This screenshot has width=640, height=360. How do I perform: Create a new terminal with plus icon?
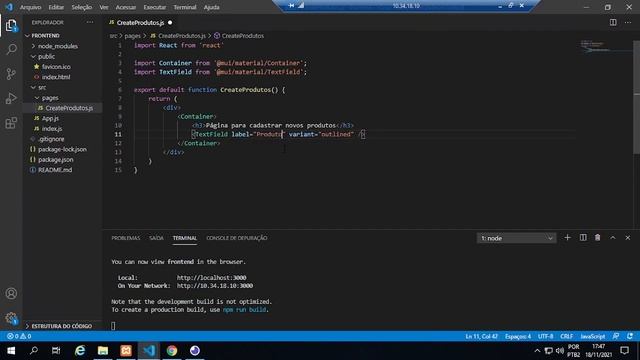tap(567, 238)
